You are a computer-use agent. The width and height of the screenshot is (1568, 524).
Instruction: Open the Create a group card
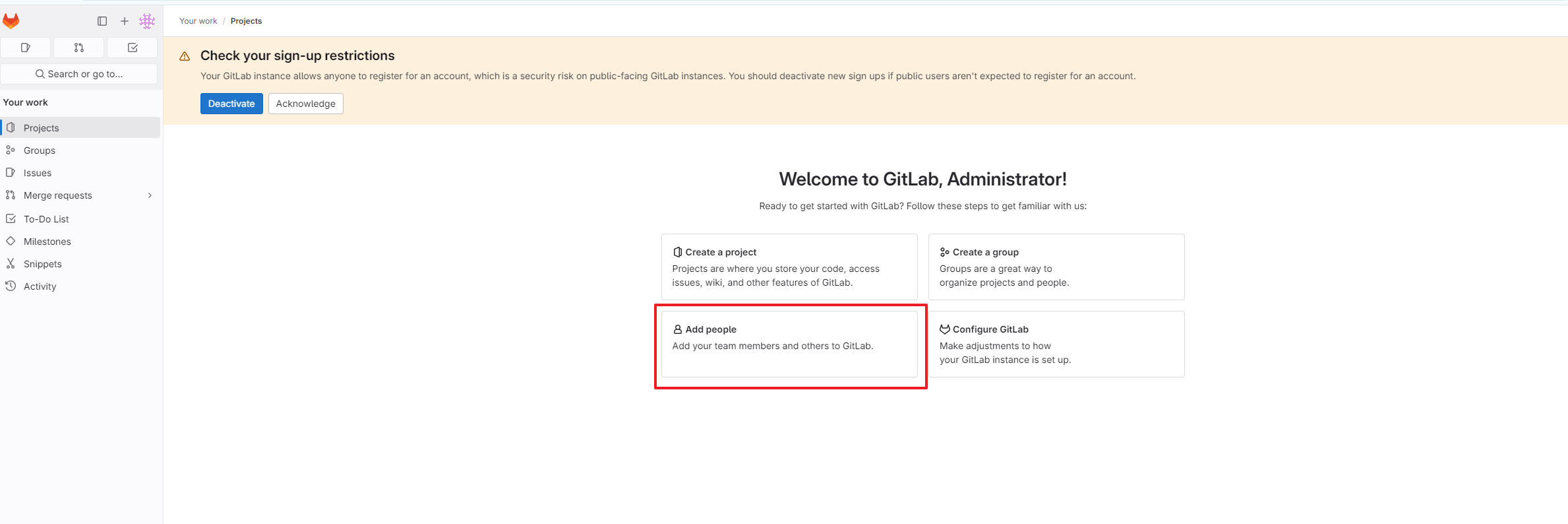(x=1056, y=267)
